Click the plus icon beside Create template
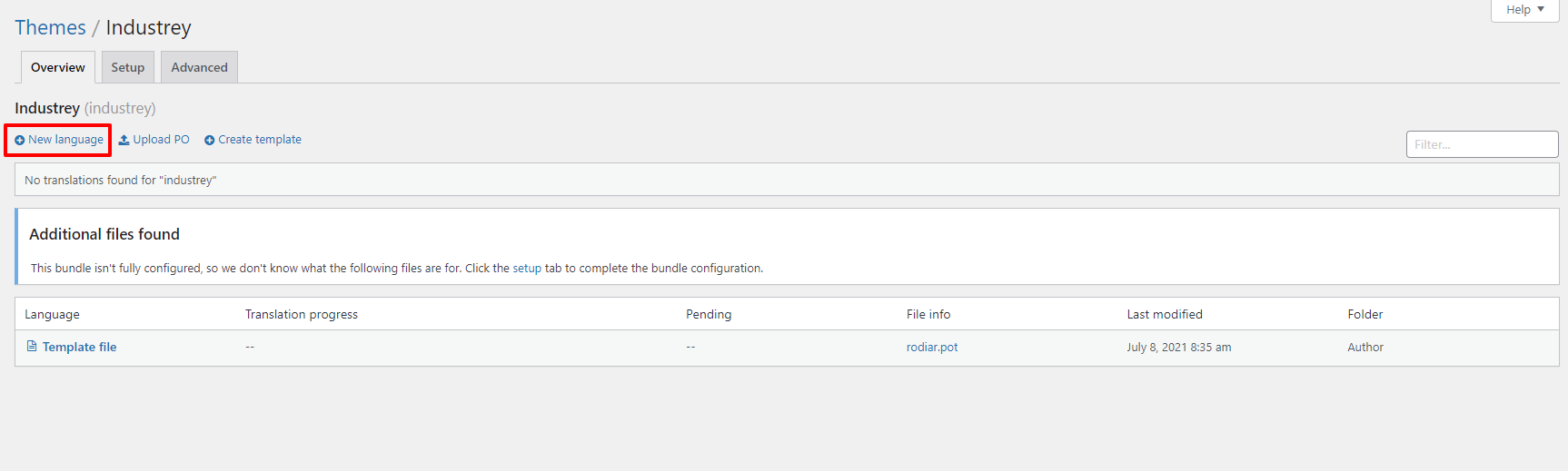 210,141
